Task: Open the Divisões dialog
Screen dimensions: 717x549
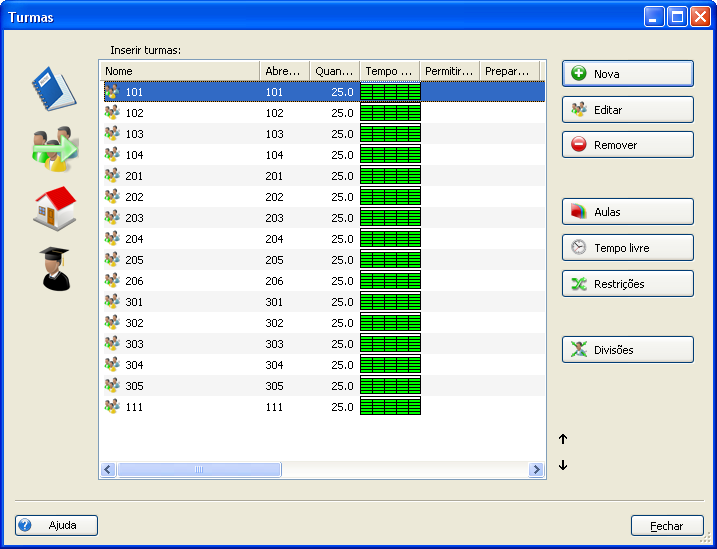Action: [x=627, y=350]
